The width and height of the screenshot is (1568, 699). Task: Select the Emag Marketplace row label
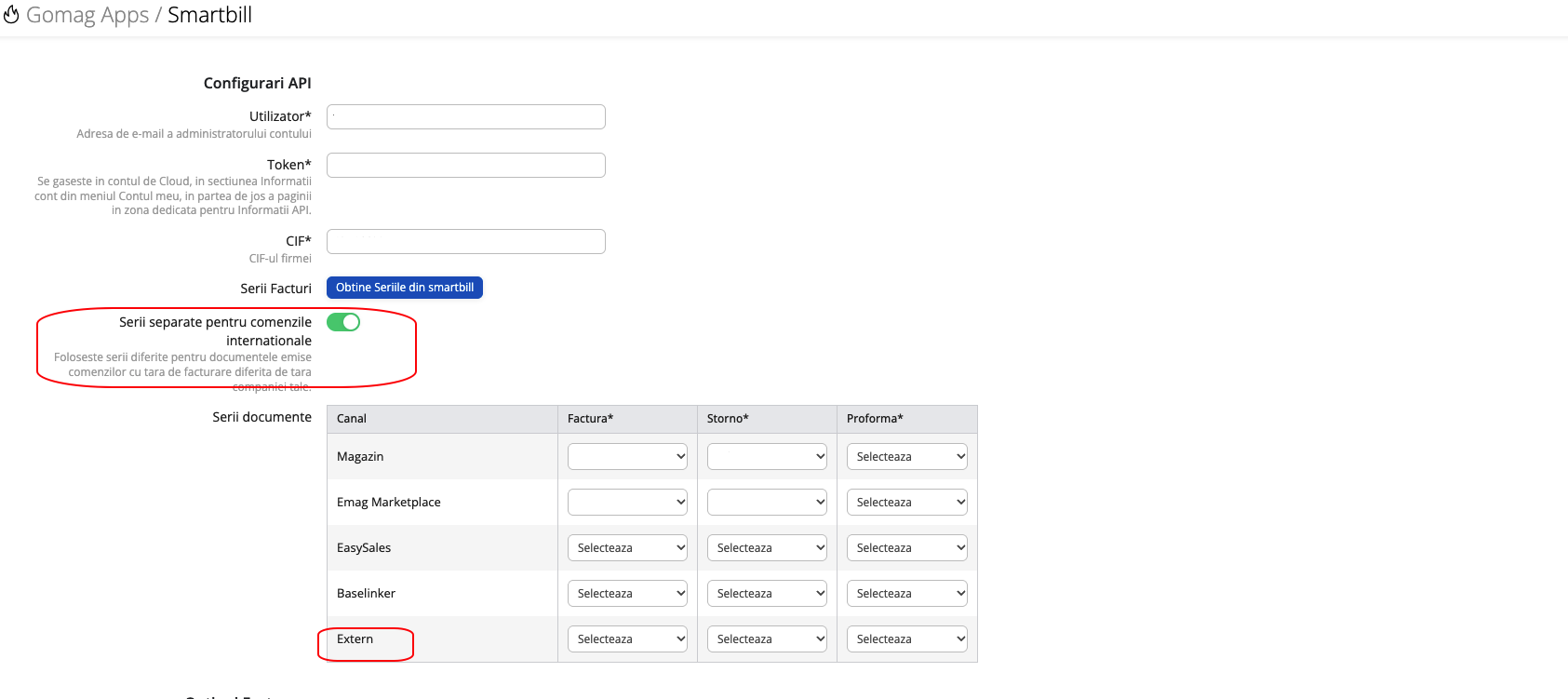pos(389,503)
